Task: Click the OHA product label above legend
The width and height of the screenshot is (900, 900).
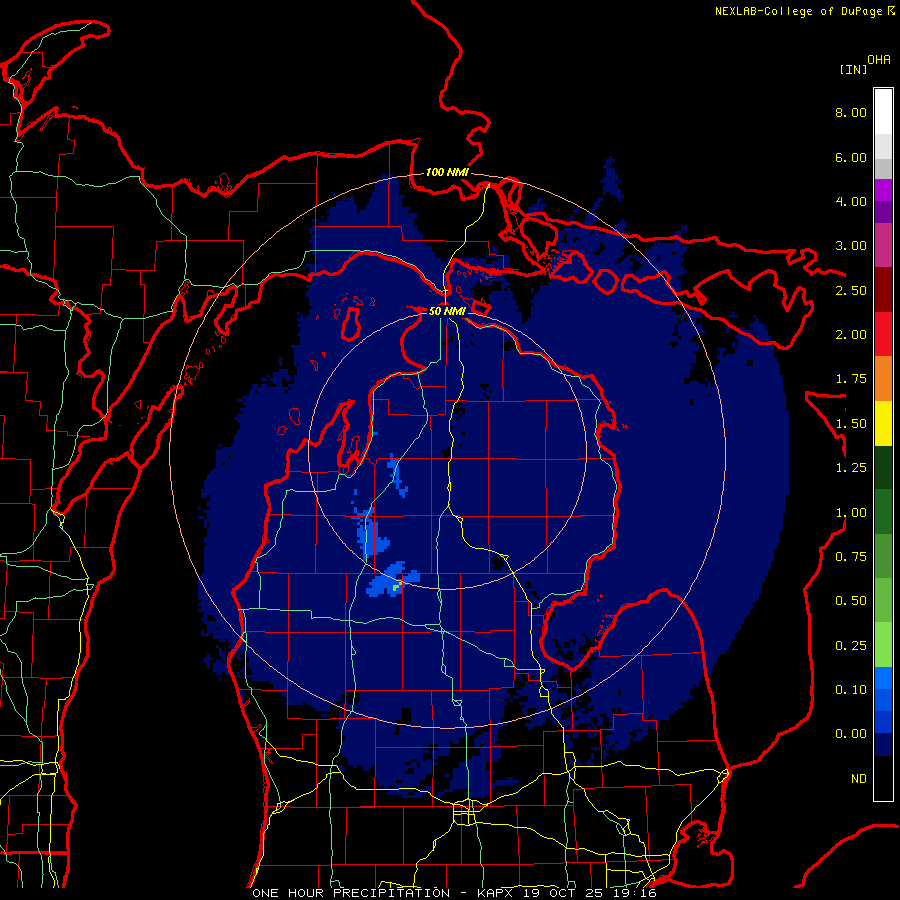Action: coord(879,60)
